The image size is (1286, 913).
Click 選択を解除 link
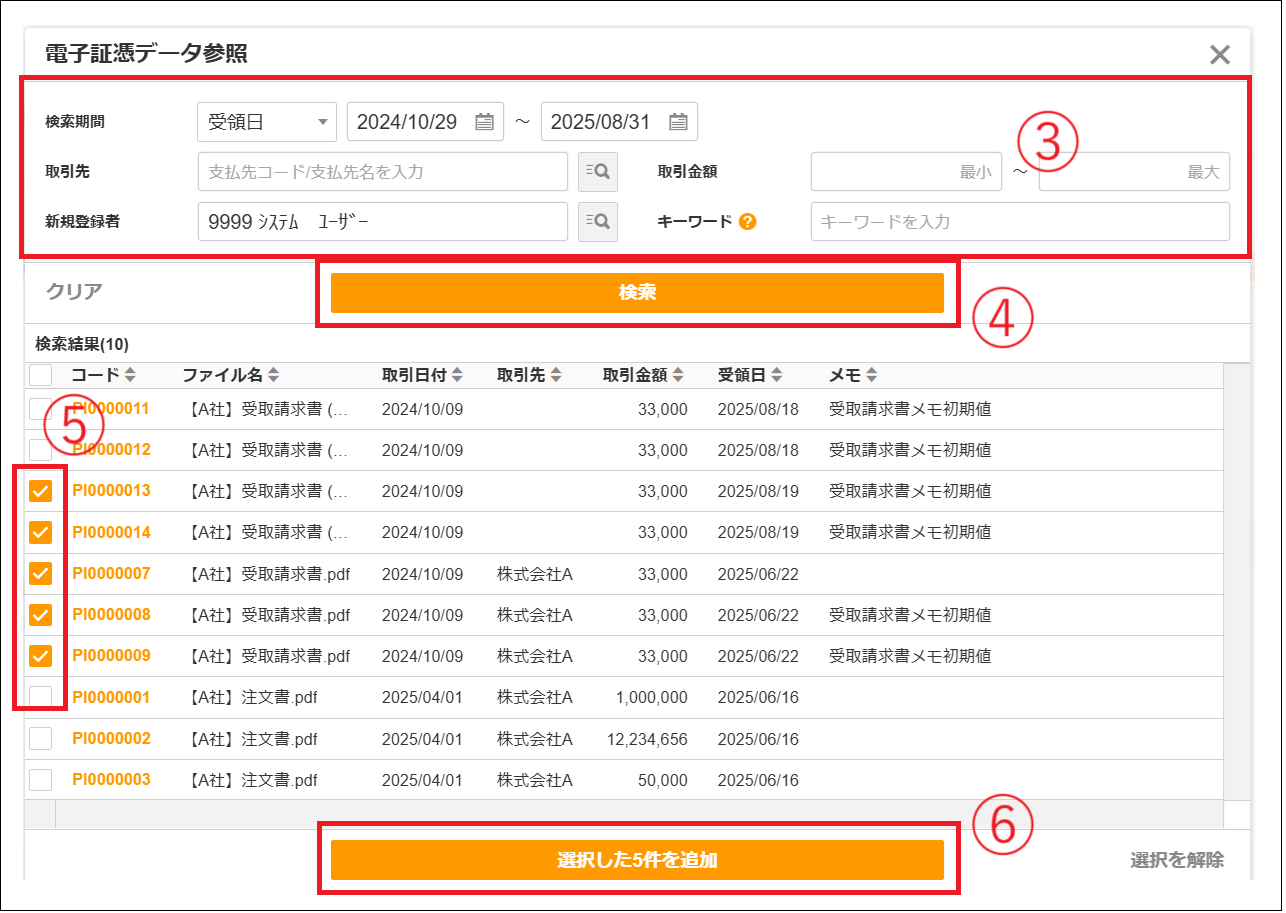(x=1177, y=860)
